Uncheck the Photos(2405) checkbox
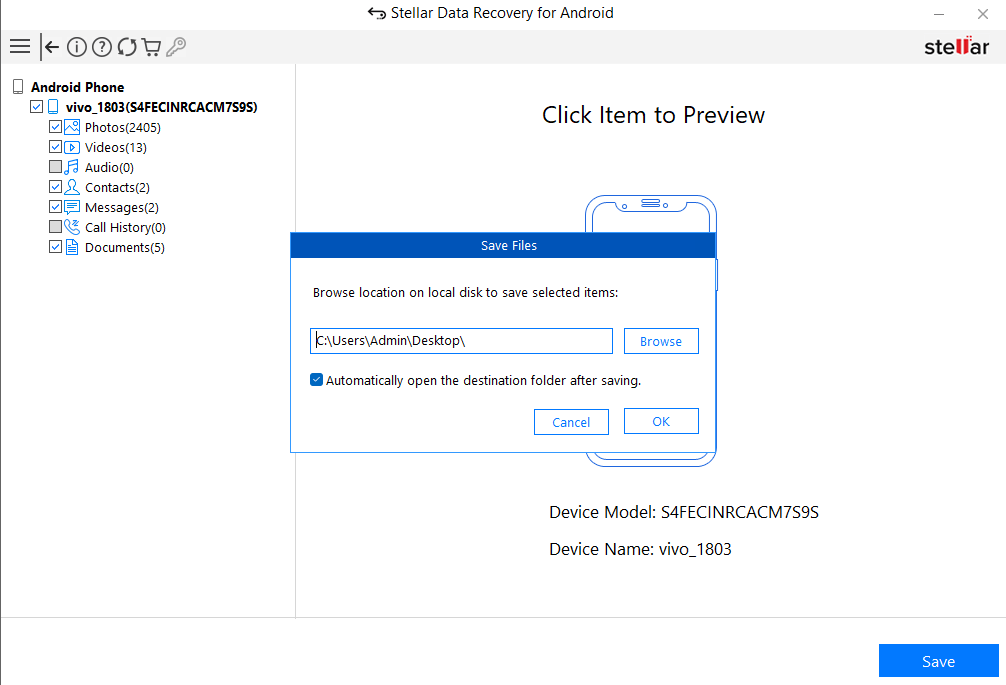 56,127
